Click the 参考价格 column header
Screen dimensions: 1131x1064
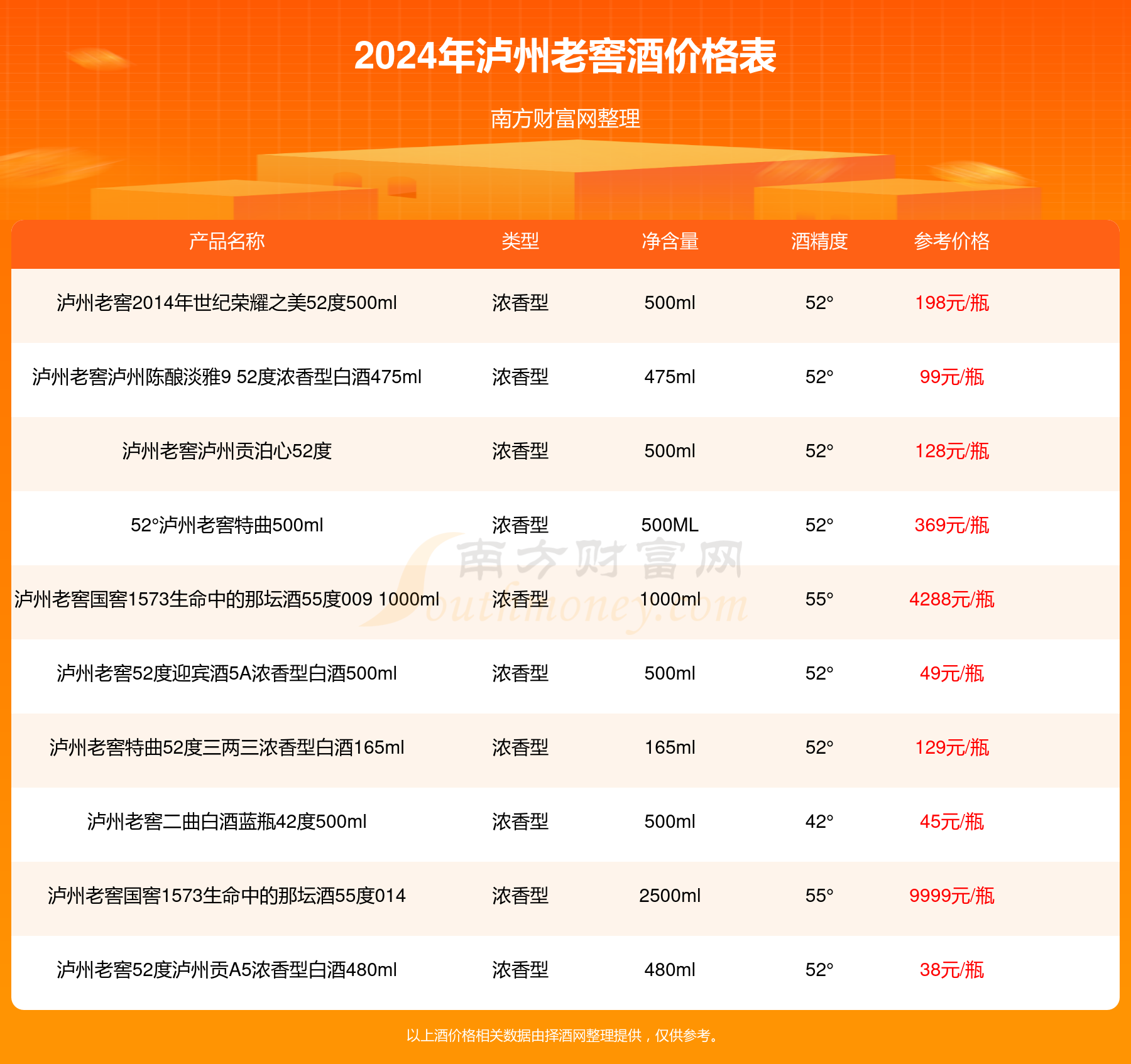[x=952, y=241]
